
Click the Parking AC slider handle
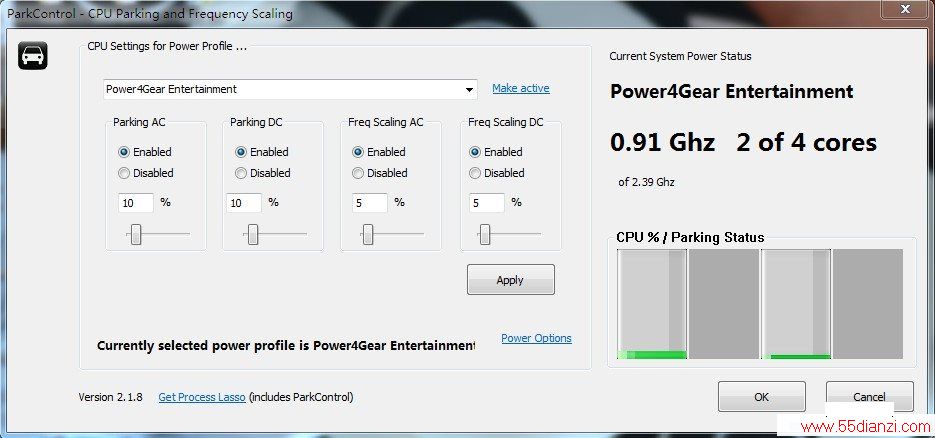[136, 234]
